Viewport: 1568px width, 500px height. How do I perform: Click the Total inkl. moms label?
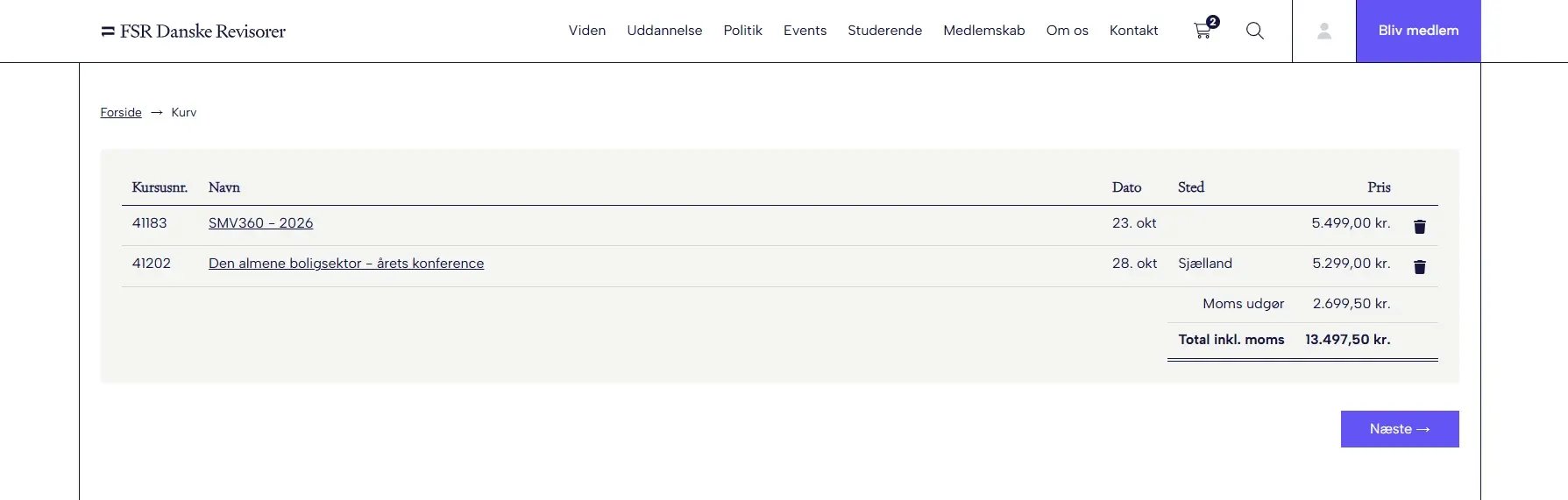point(1231,340)
